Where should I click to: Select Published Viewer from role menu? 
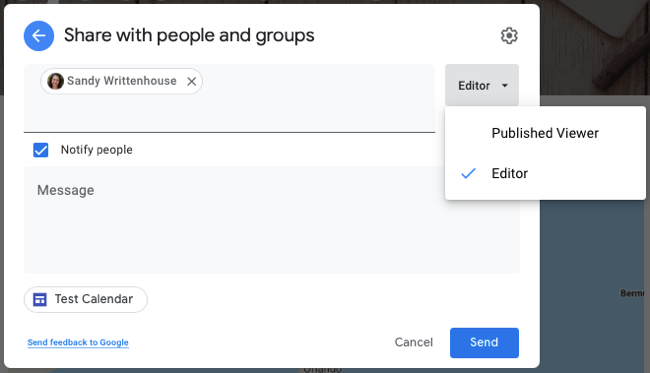(545, 133)
